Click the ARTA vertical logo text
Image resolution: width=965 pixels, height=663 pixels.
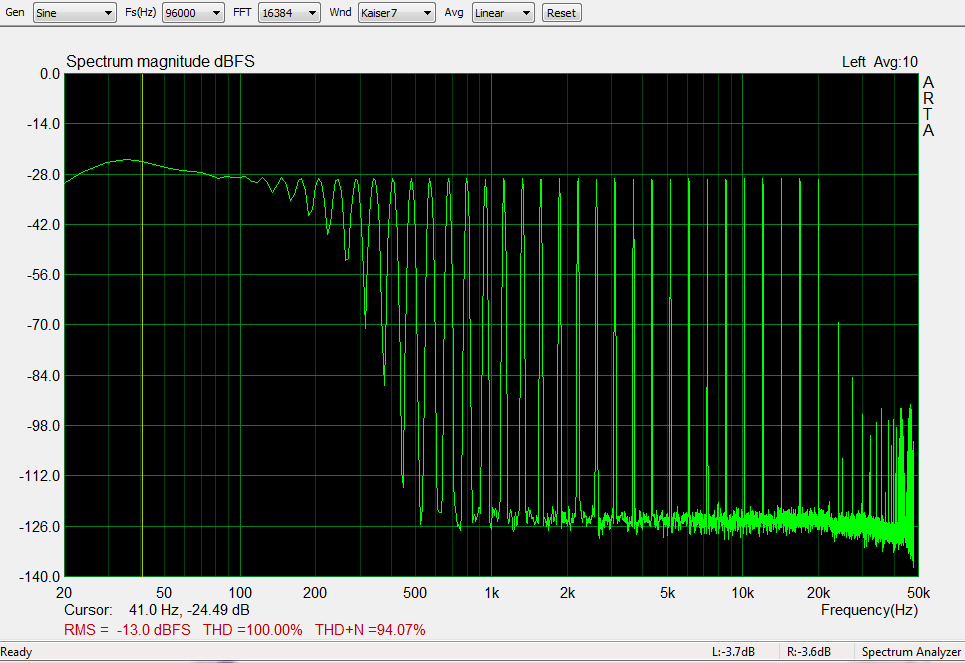[929, 106]
